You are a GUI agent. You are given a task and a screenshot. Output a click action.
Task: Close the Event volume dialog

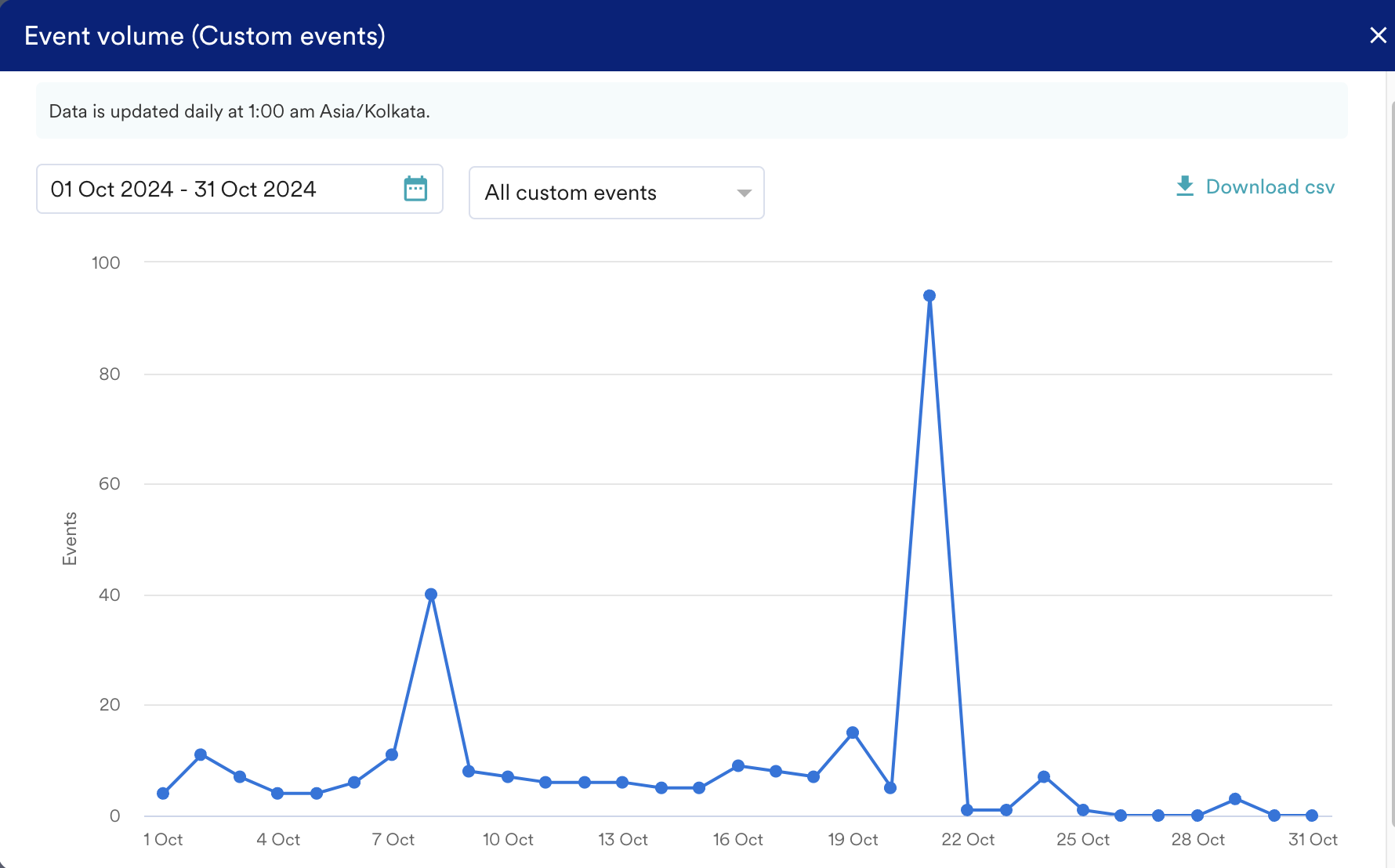coord(1378,35)
